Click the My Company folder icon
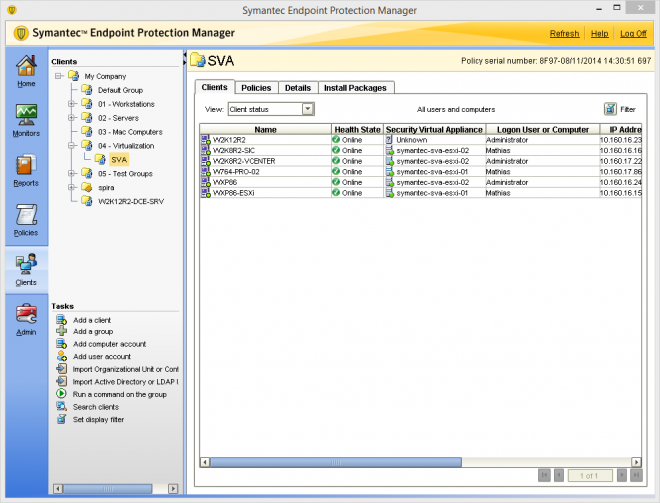The width and height of the screenshot is (660, 503). (74, 76)
